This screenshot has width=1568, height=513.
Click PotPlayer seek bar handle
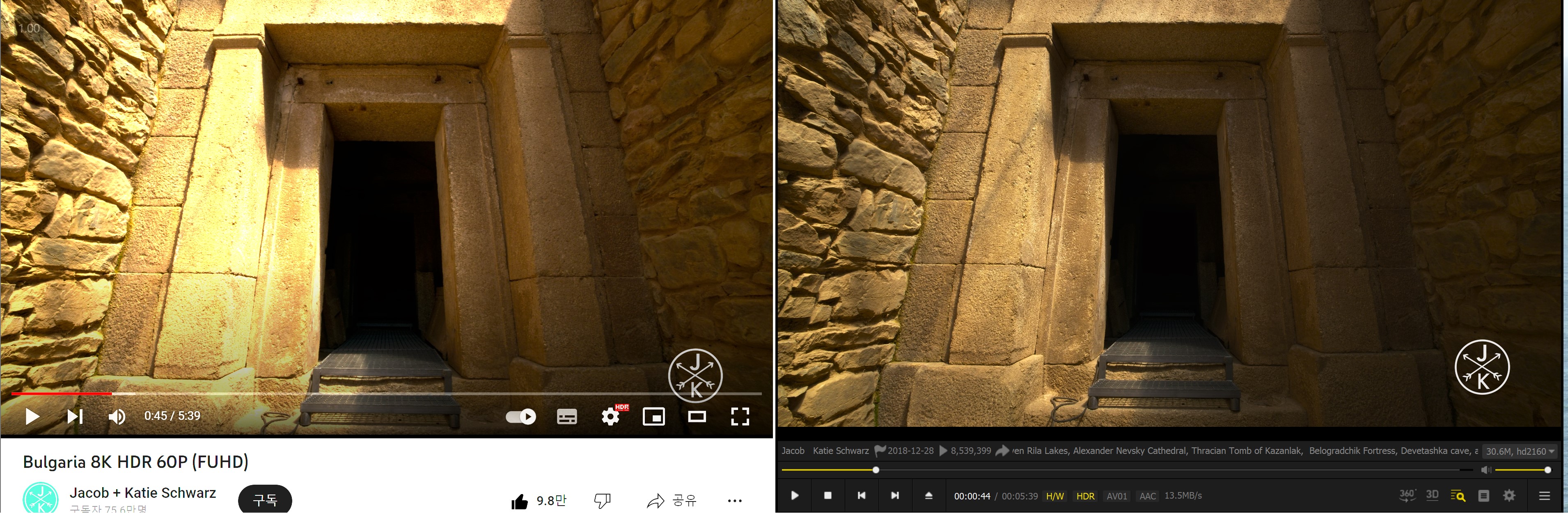coord(875,470)
